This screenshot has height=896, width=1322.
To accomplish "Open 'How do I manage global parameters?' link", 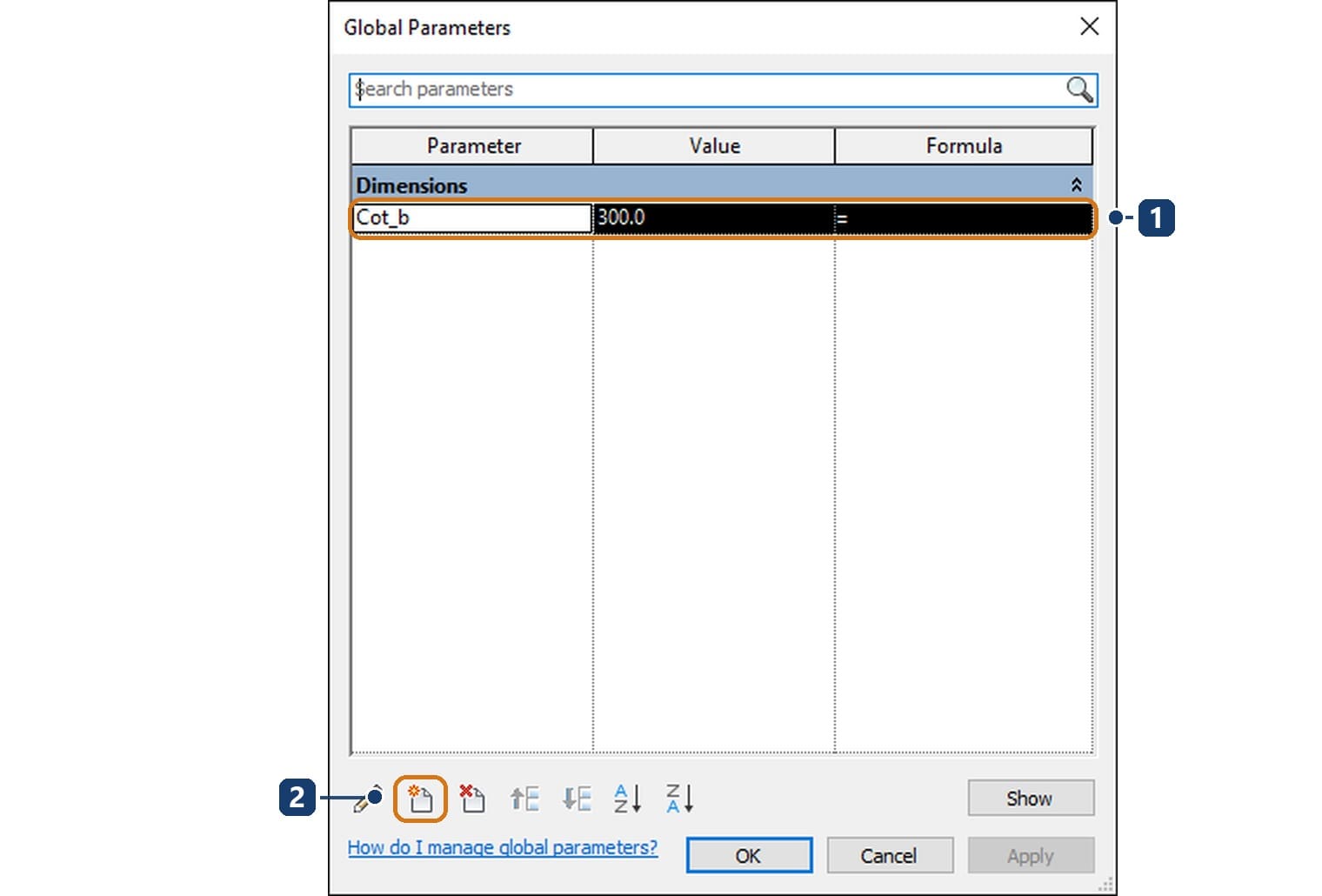I will (x=503, y=847).
